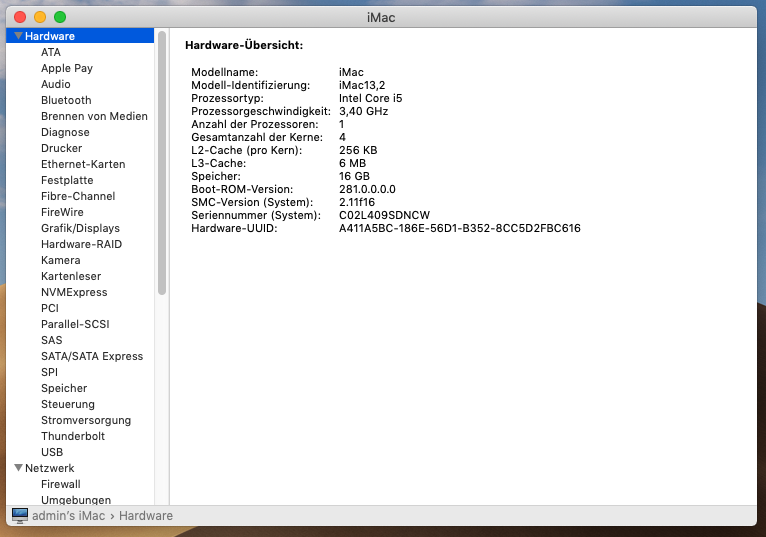Click the iMac computer icon in path bar
The width and height of the screenshot is (766, 537).
pos(20,516)
